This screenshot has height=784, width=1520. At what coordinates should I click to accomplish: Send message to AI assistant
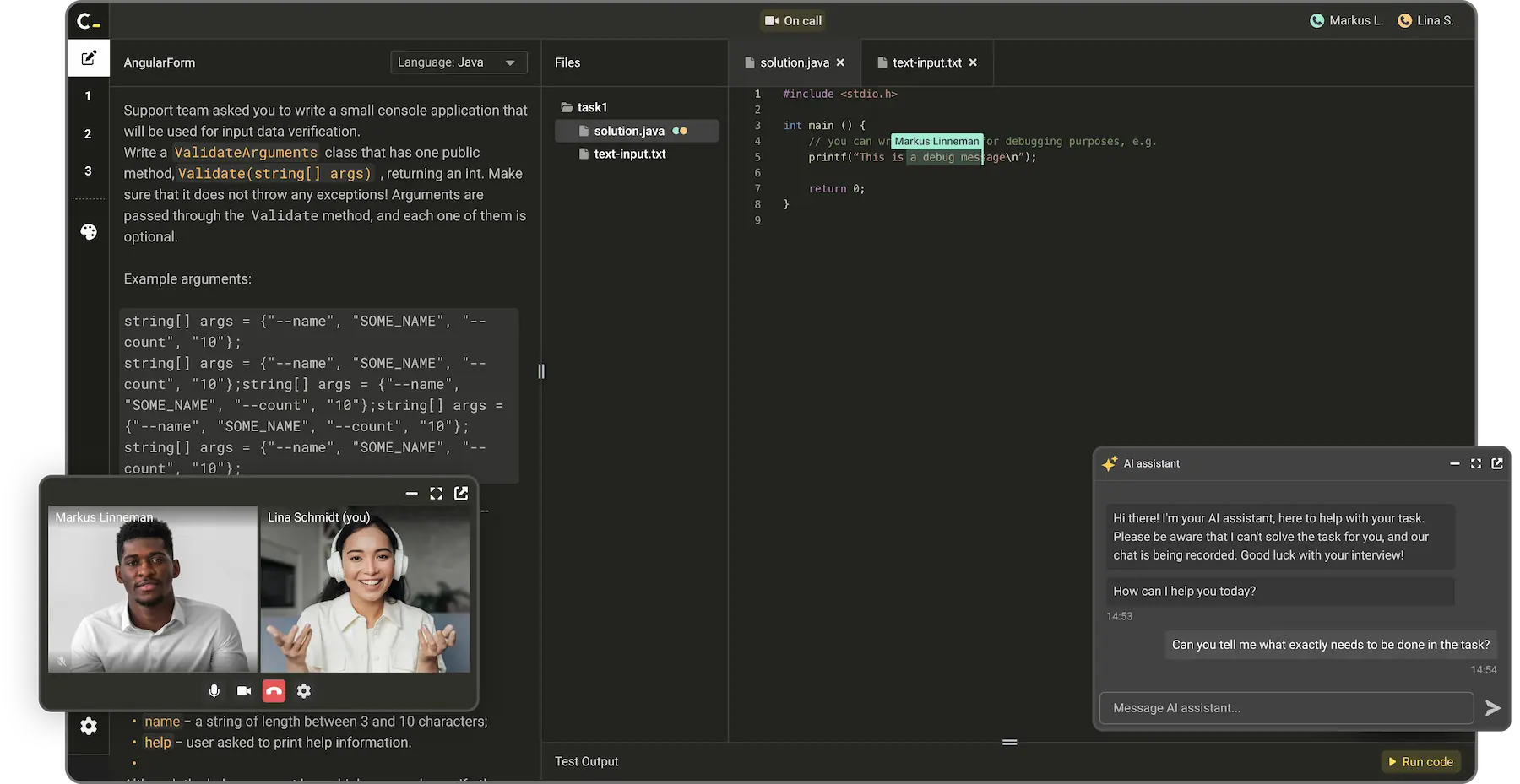(x=1493, y=708)
